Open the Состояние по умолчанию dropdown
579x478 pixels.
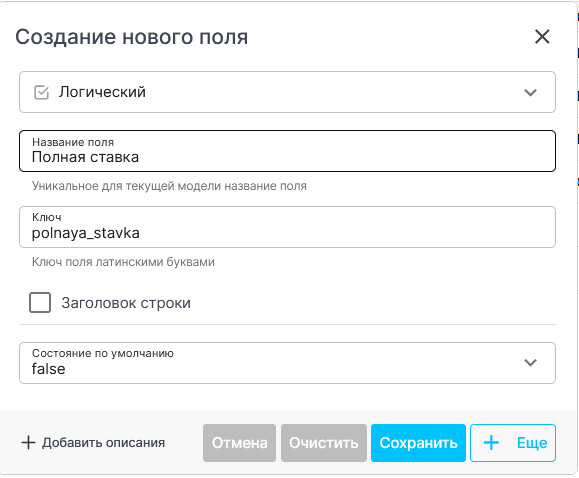coord(287,363)
